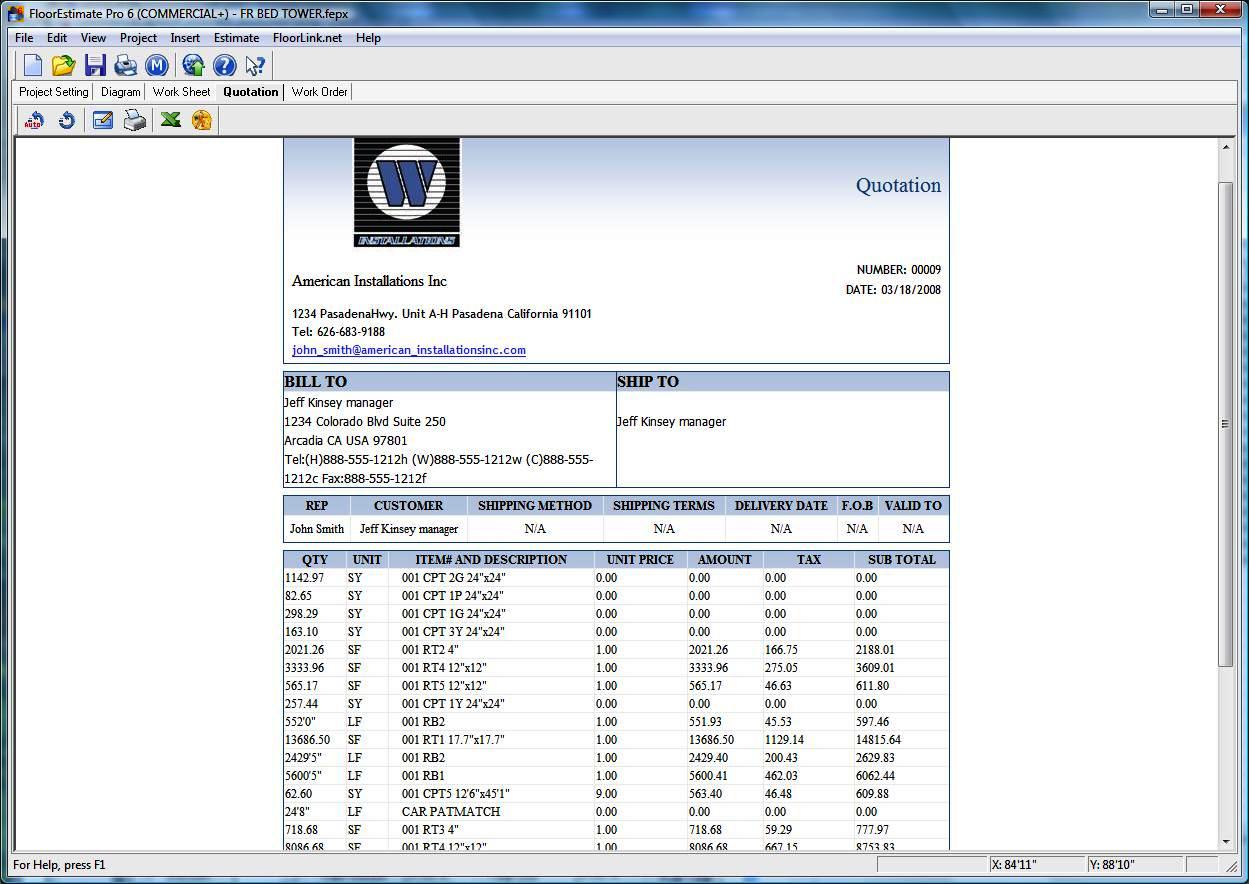Click the vertical scrollbar down arrow

coord(1226,842)
